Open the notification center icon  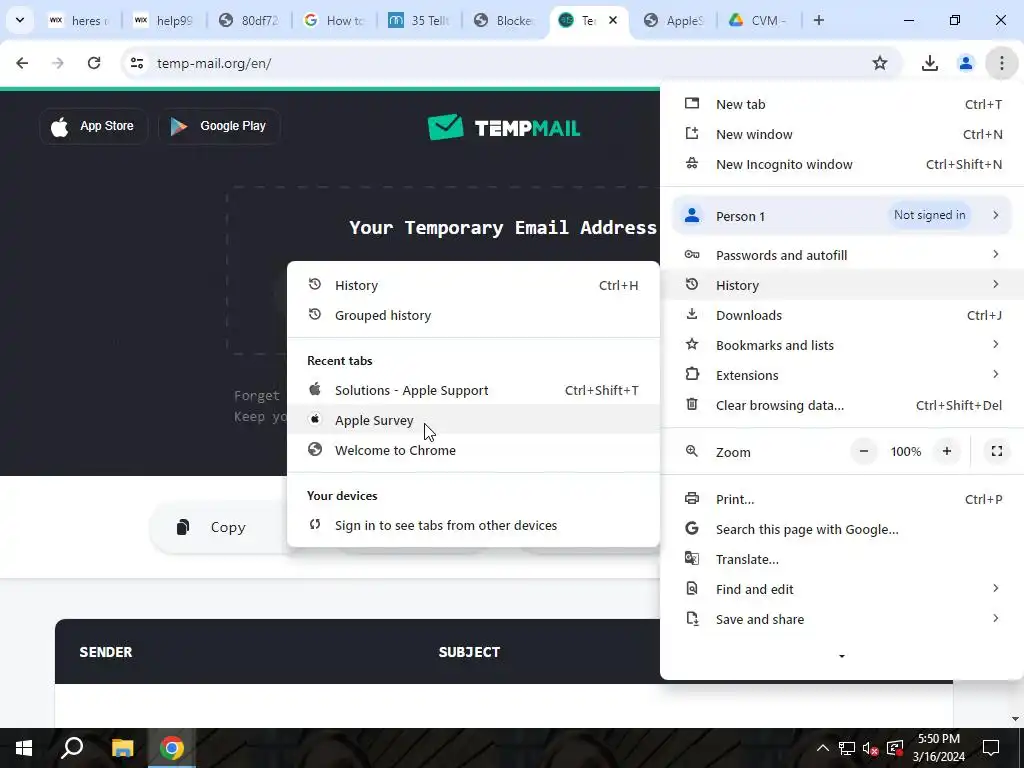tap(991, 748)
